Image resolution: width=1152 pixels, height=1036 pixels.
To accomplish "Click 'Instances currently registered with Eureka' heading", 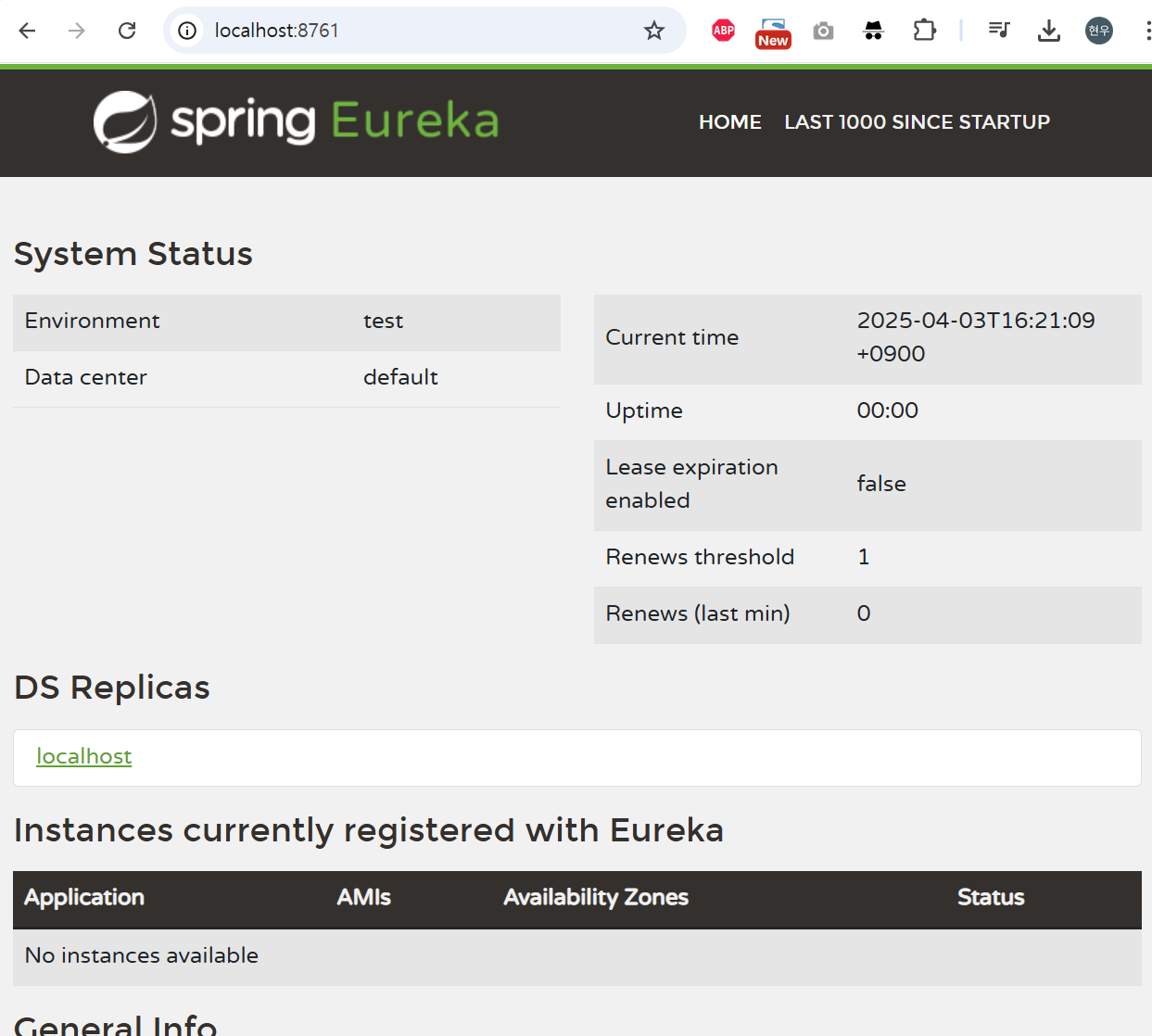I will click(369, 830).
